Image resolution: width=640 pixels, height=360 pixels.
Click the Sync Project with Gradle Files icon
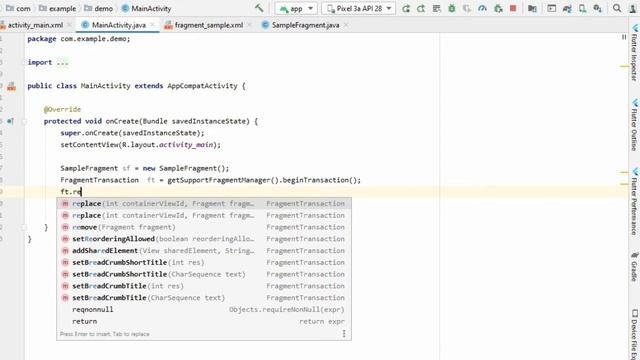[x=567, y=9]
